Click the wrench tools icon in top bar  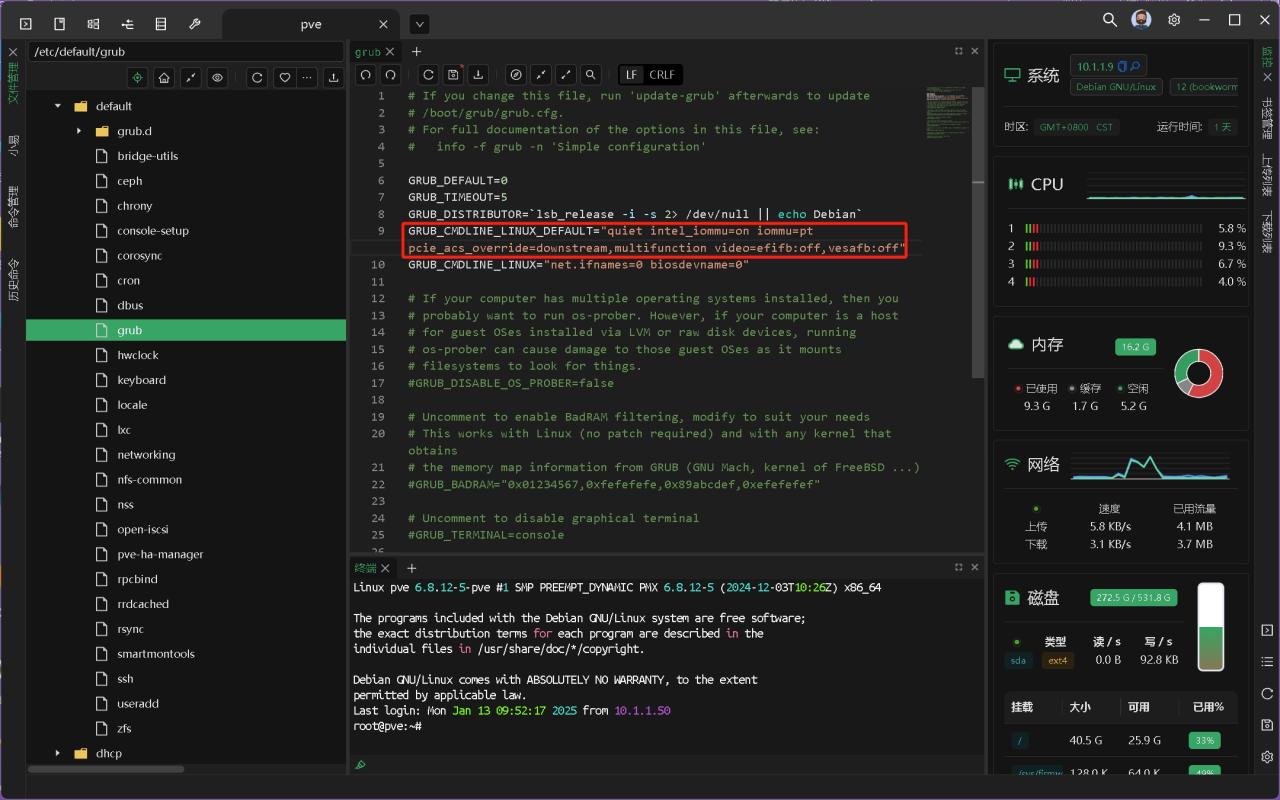click(x=195, y=23)
